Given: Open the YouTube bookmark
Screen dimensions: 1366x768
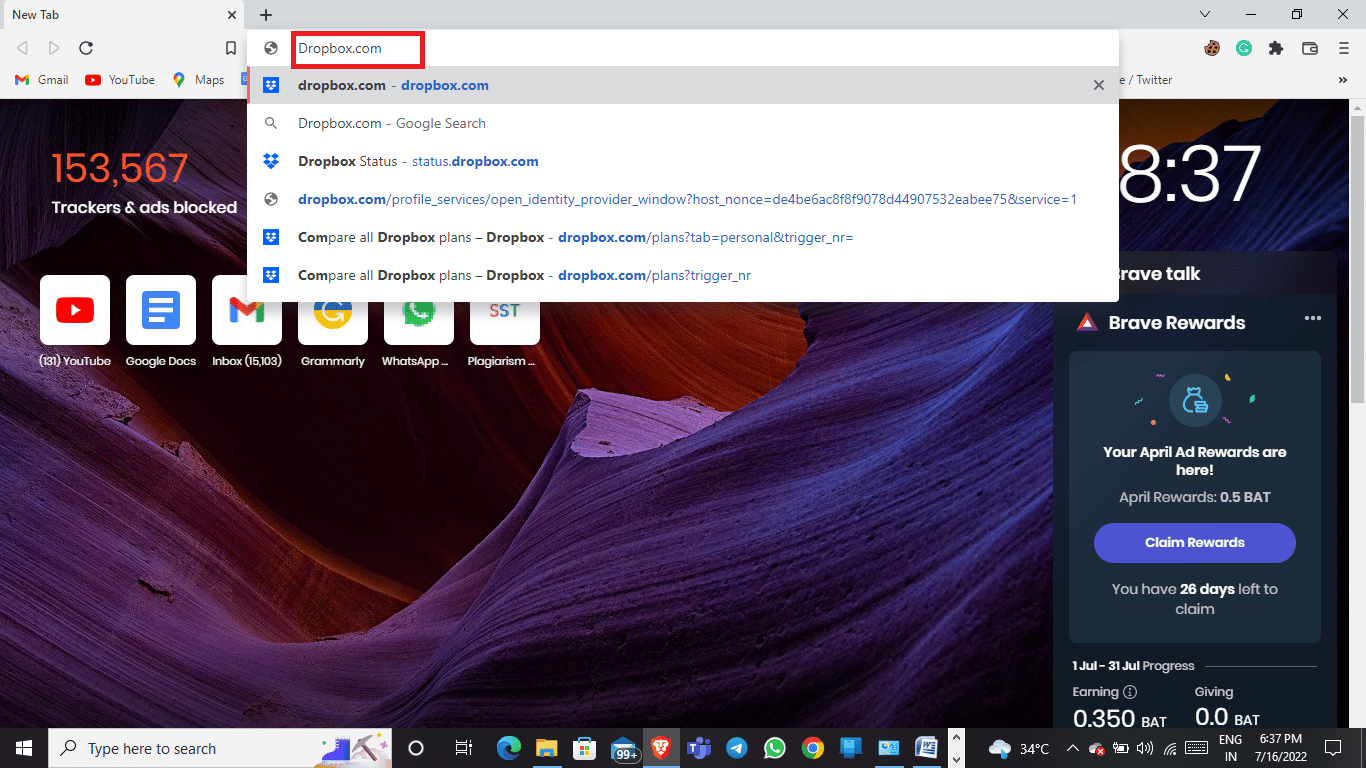Looking at the screenshot, I should pos(120,80).
